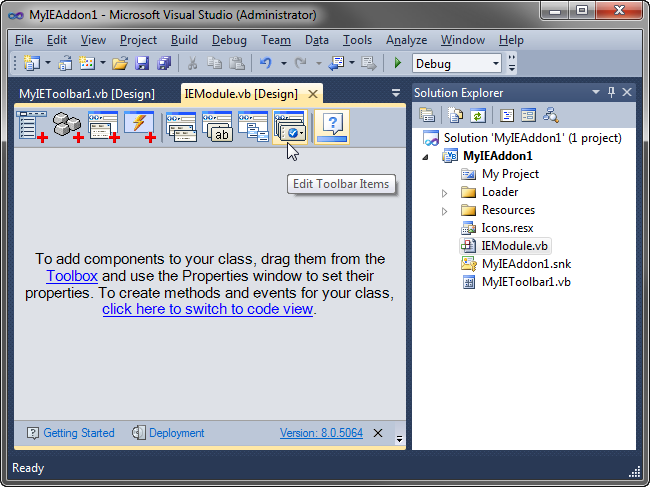This screenshot has width=650, height=487.
Task: Click the View Code icon in Solution Explorer
Action: pyautogui.click(x=507, y=115)
